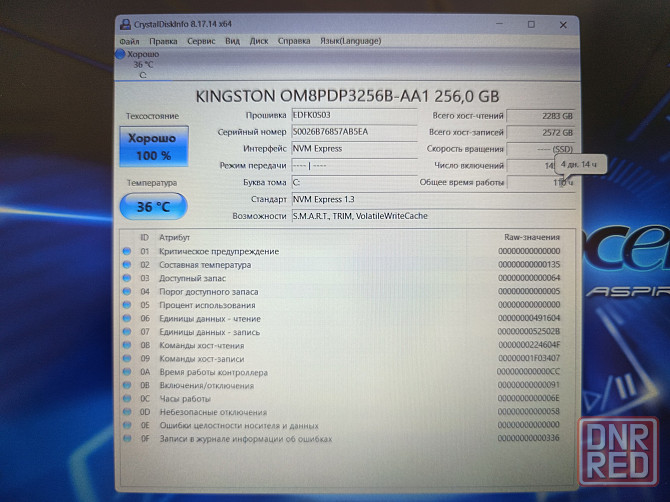The height and width of the screenshot is (502, 670).
Task: Click the Стандарт field NVM Express 1.3
Action: coord(433,200)
